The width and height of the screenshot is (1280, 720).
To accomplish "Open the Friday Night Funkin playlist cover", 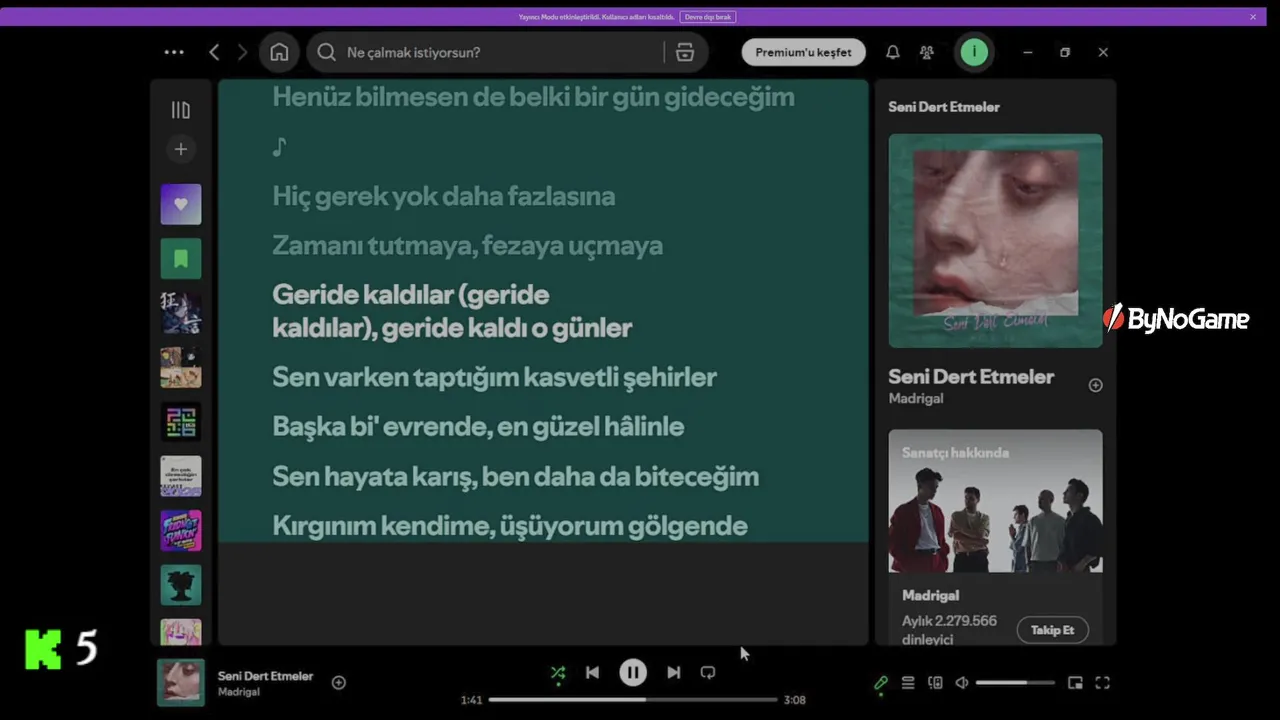I will pyautogui.click(x=181, y=531).
